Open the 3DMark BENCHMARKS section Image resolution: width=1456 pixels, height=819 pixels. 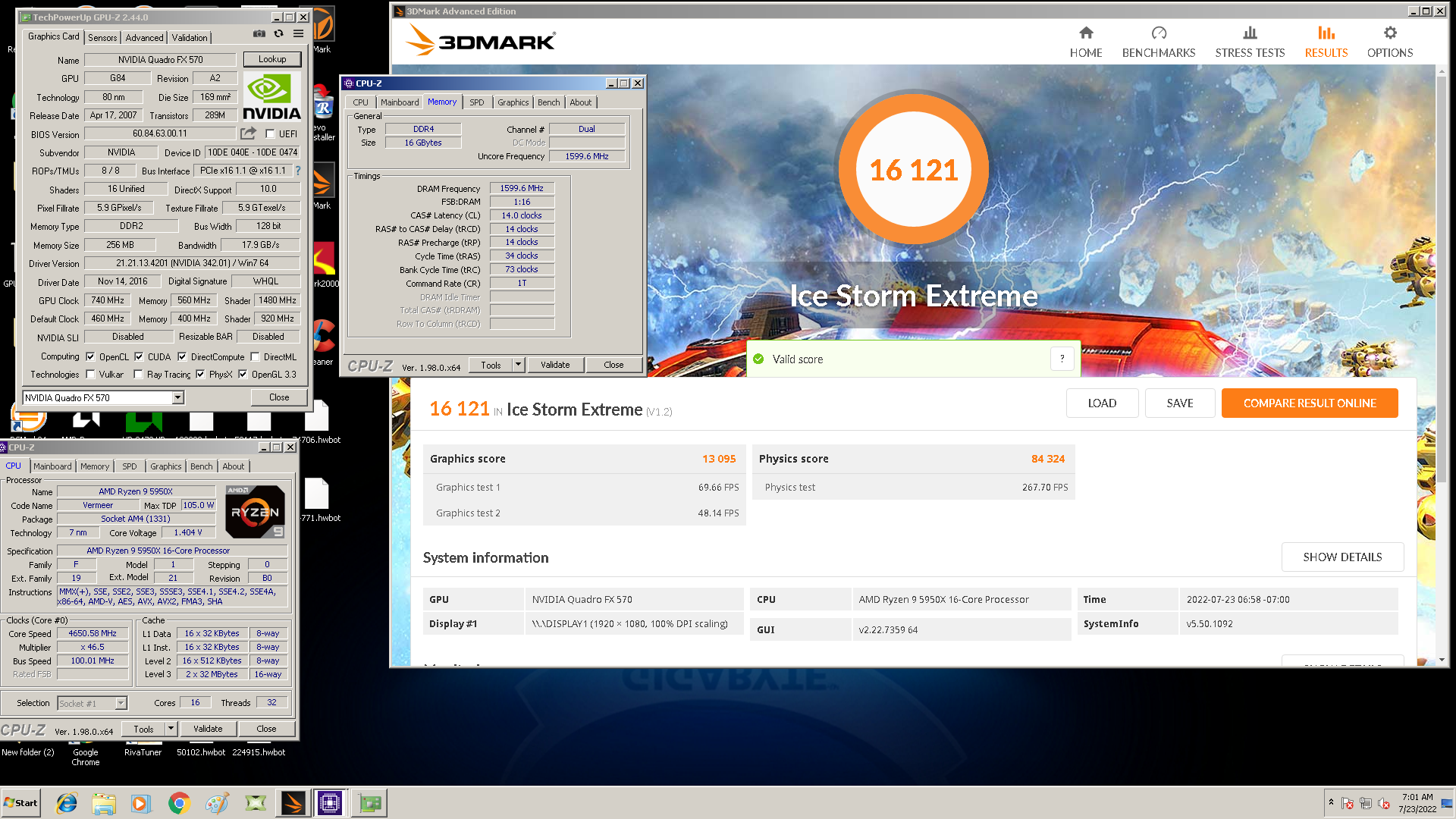tap(1159, 42)
